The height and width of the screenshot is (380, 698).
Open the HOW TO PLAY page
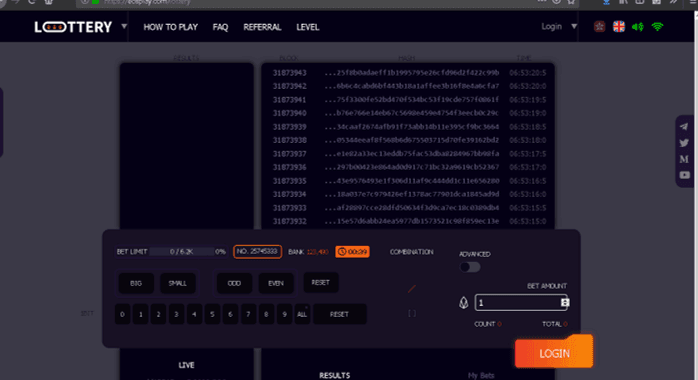170,27
